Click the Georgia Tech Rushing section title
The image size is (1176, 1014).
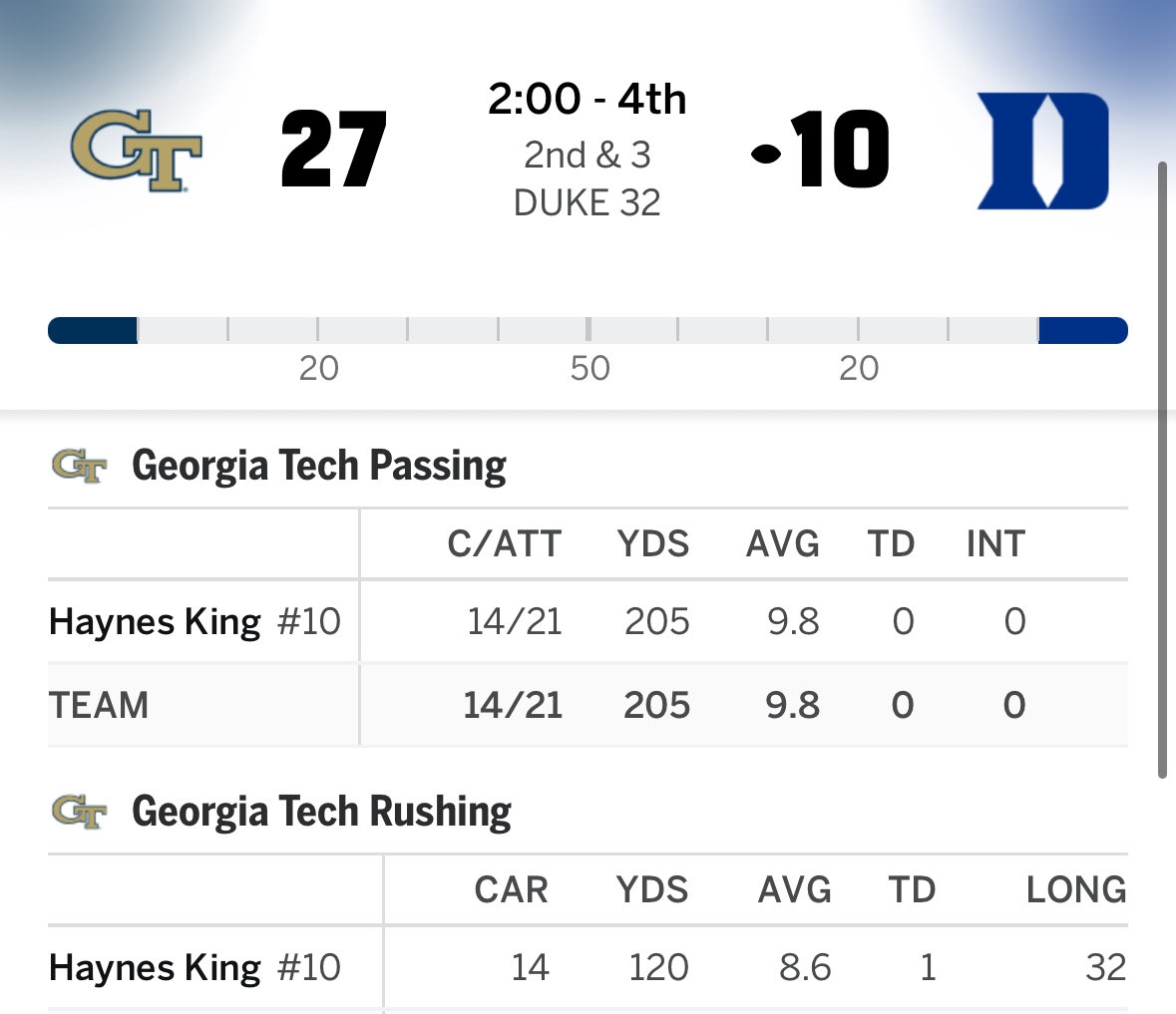click(x=321, y=812)
